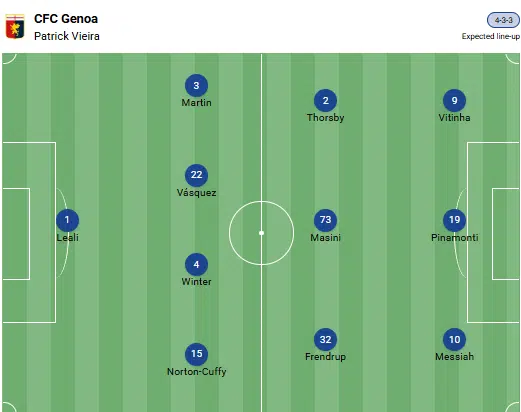Select Vitinha's number 9 player circle
The width and height of the screenshot is (521, 412).
(x=454, y=100)
